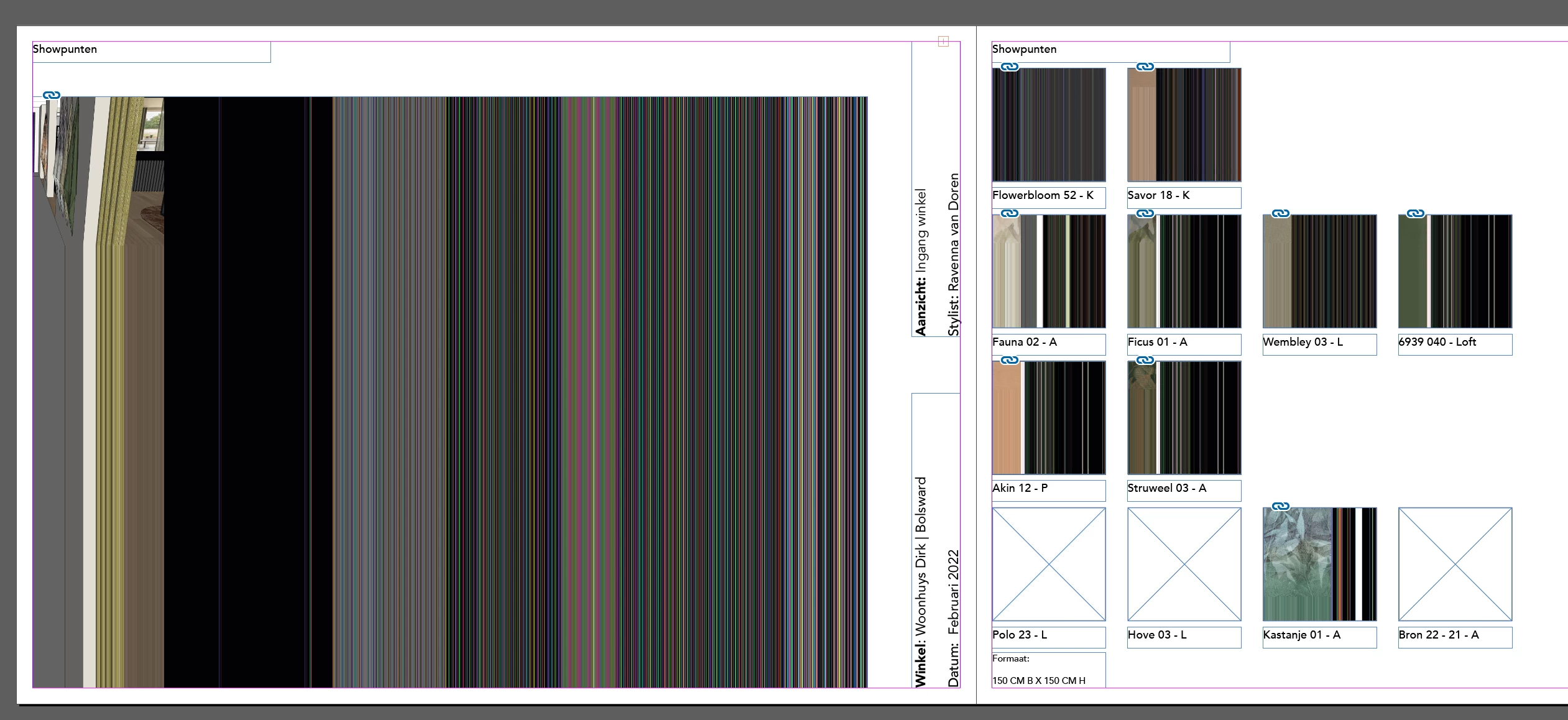This screenshot has width=1568, height=720.
Task: Click link badge on Akin 12 image
Action: point(1010,360)
